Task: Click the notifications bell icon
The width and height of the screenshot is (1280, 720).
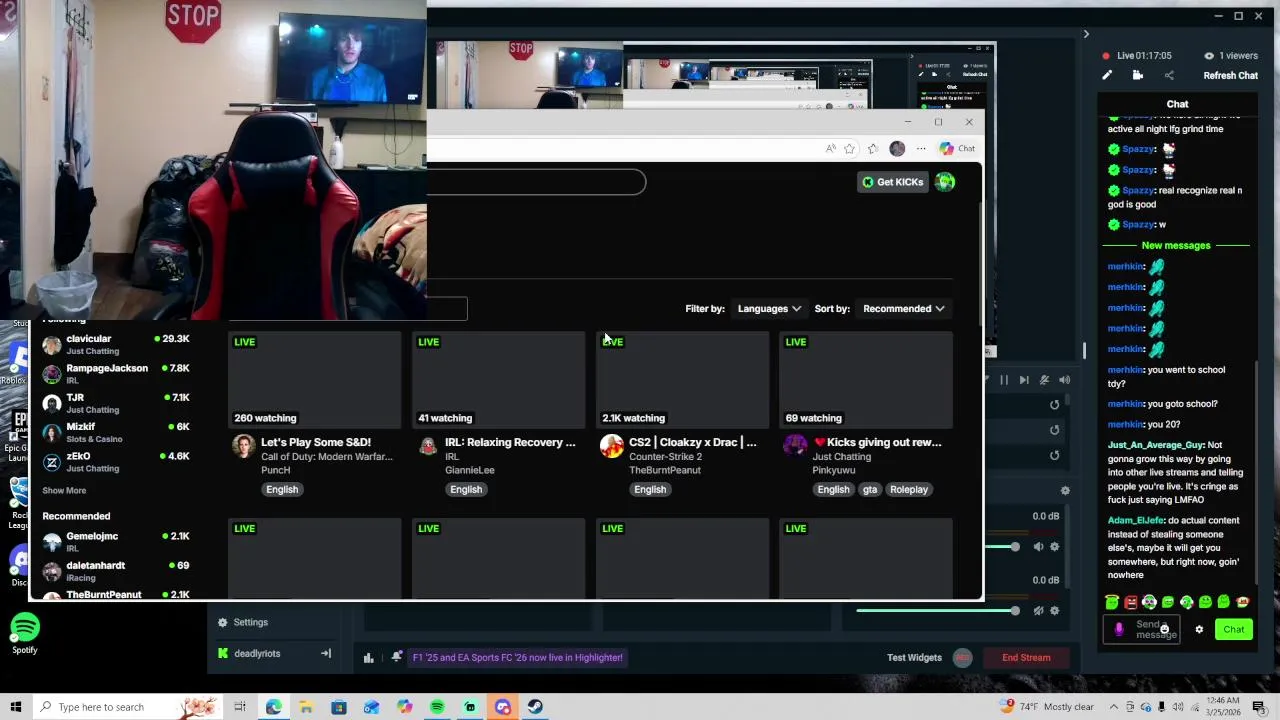Action: 397,657
